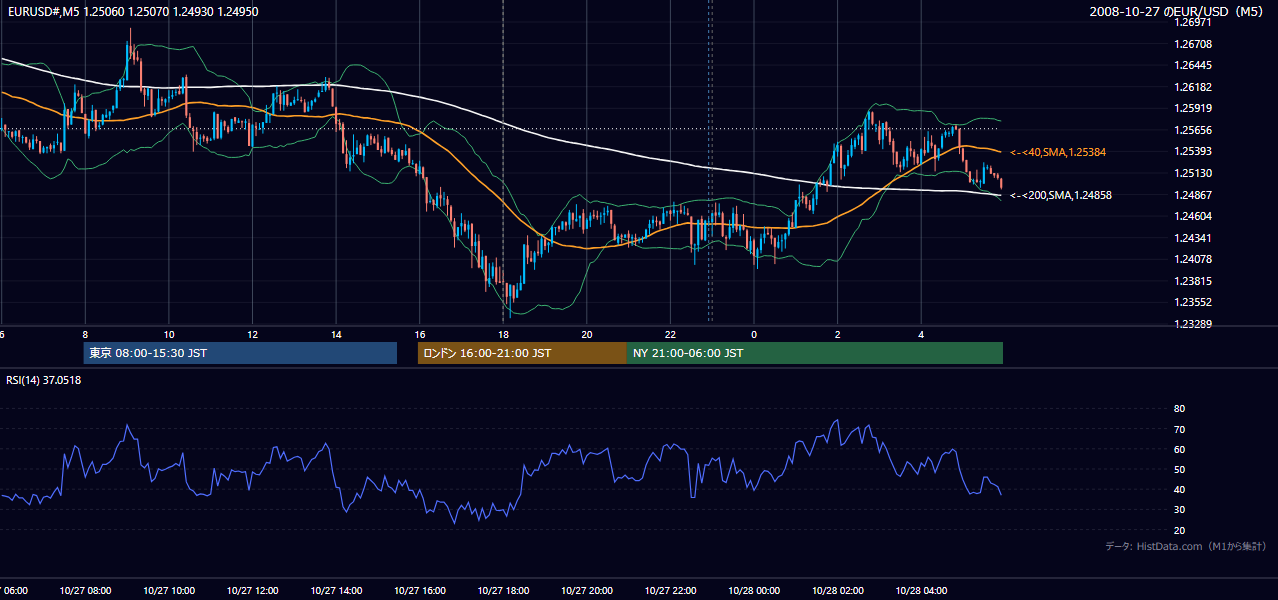Select the RSI(14) 37.0518 indicator label
Screen dimensions: 1278x600
(x=44, y=380)
